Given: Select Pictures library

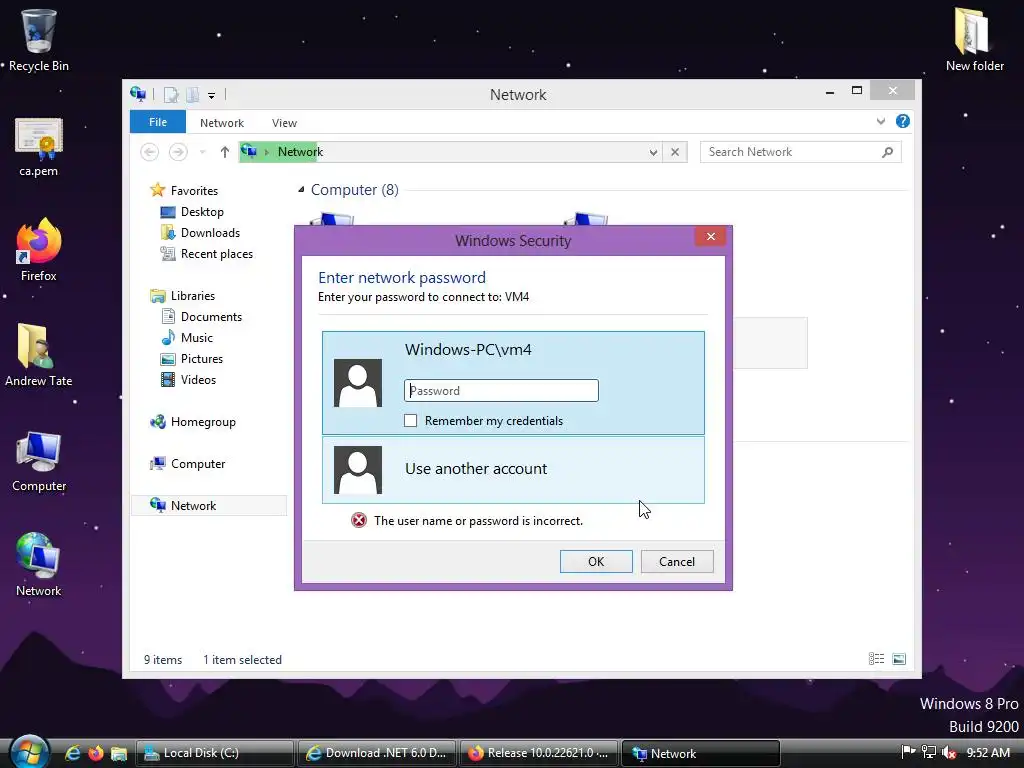Looking at the screenshot, I should coord(192,359).
